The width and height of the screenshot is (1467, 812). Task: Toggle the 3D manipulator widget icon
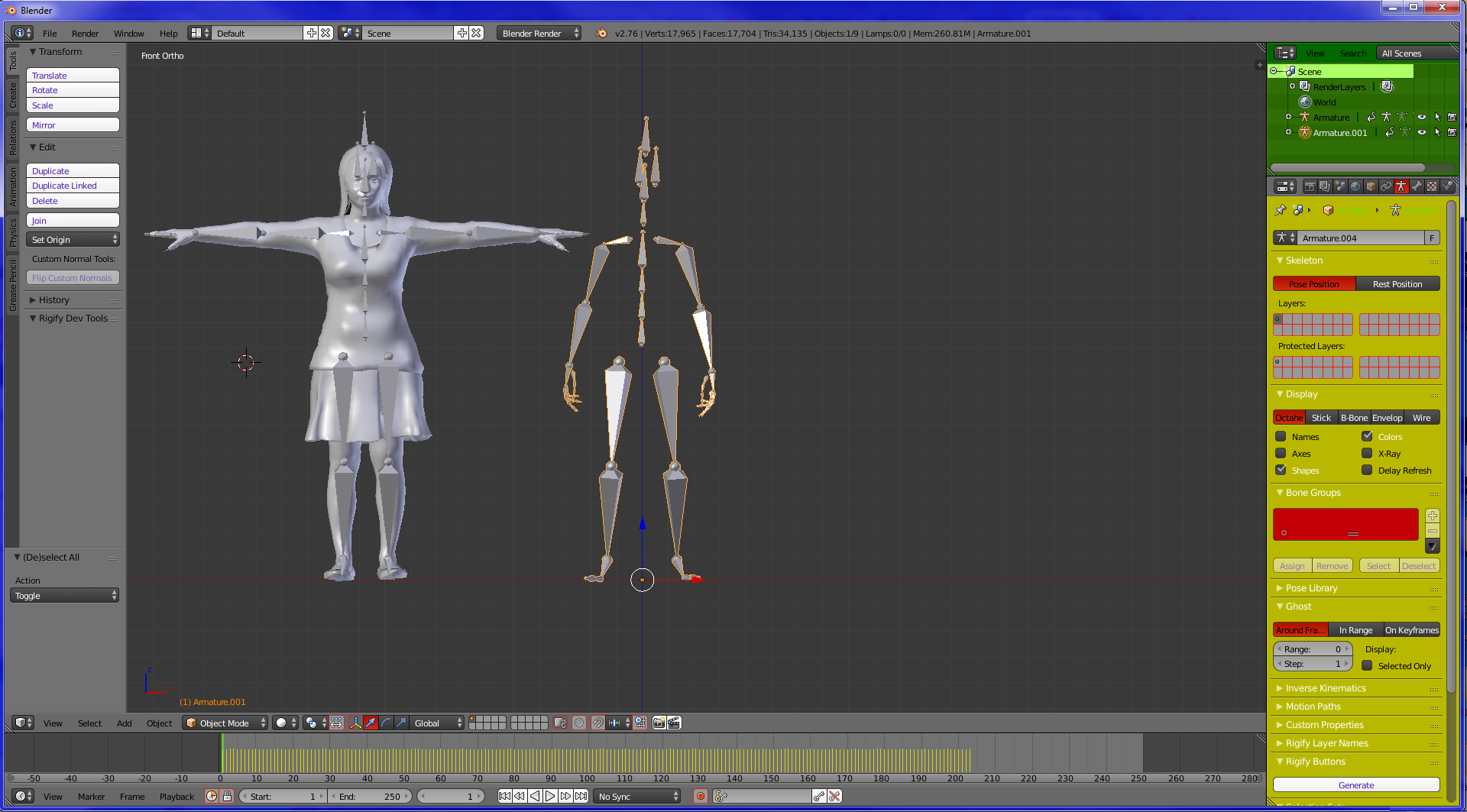355,723
